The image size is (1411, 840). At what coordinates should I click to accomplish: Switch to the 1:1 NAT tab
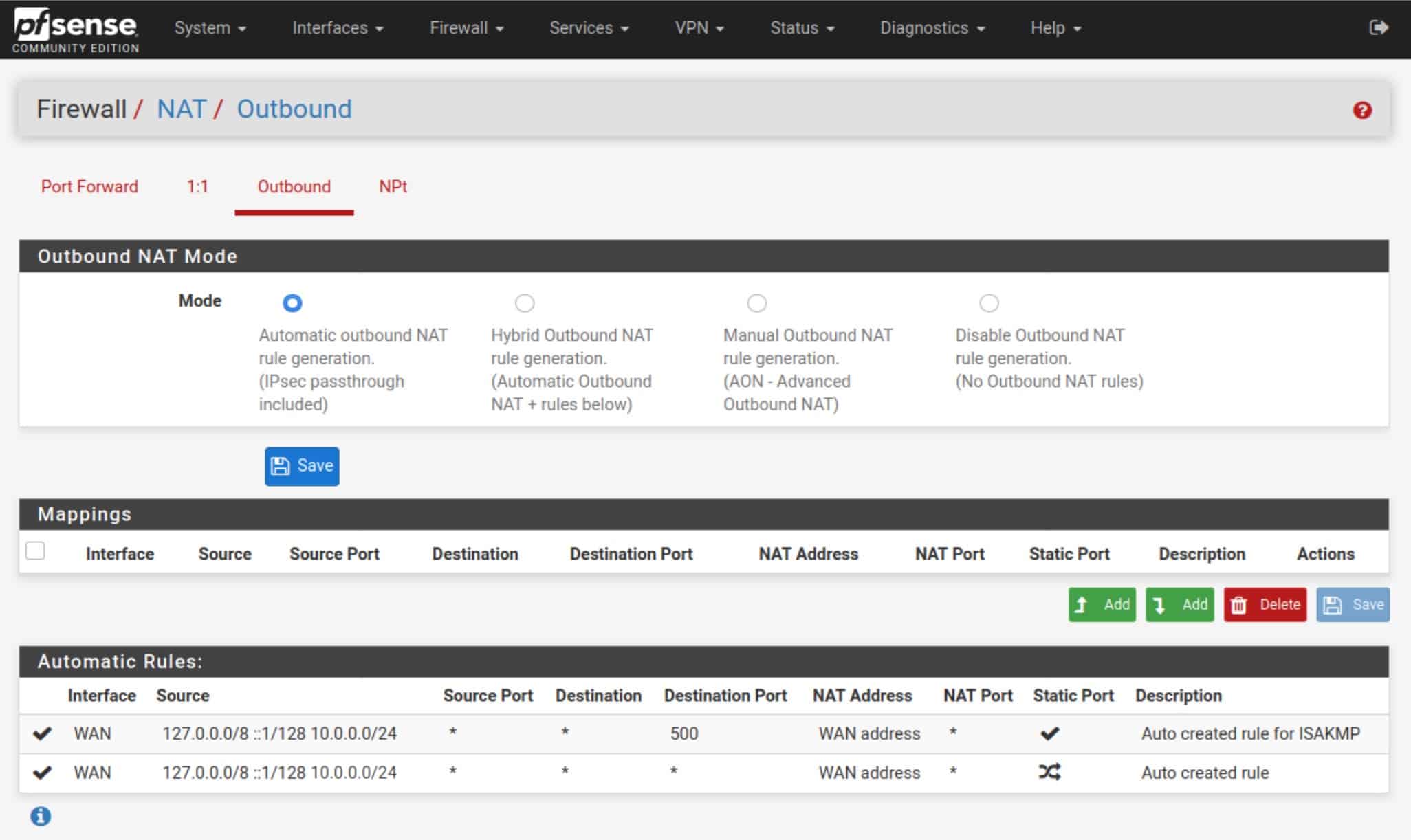[197, 186]
